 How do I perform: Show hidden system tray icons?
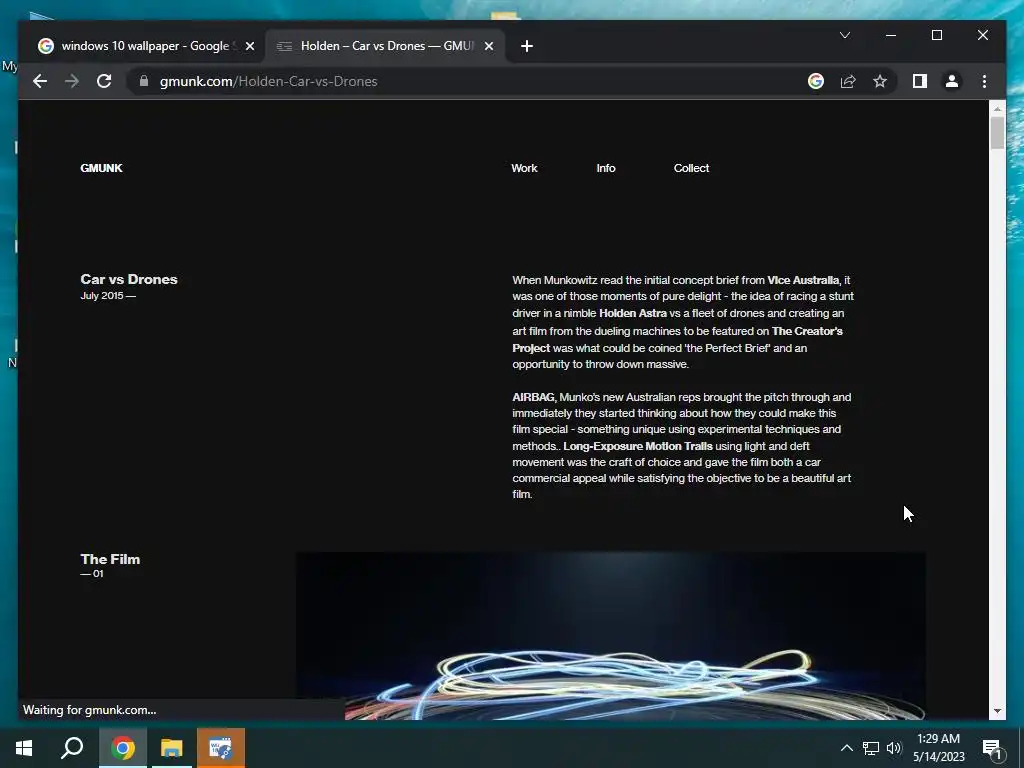(x=846, y=748)
